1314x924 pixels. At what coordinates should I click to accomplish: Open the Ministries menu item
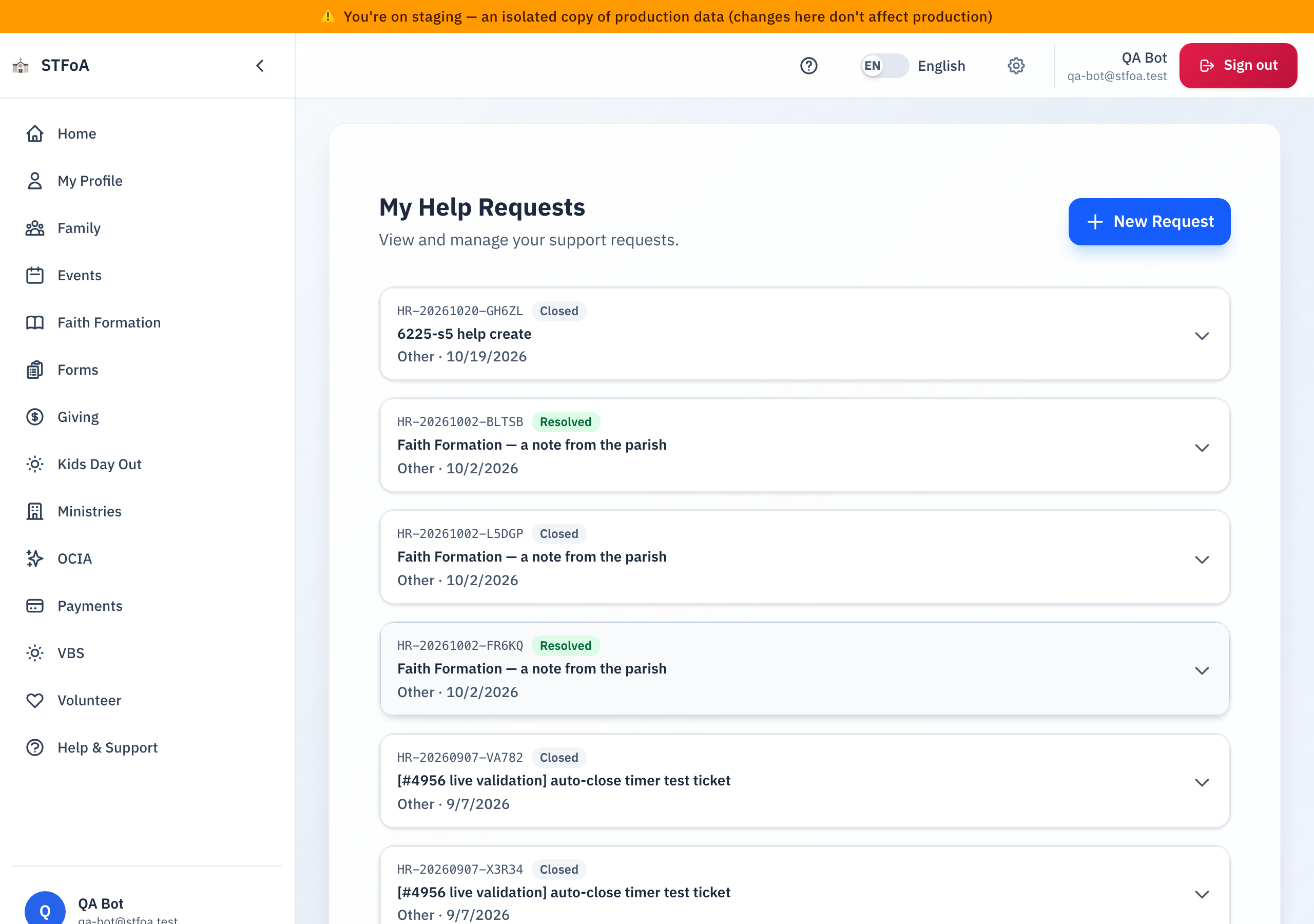[147, 511]
